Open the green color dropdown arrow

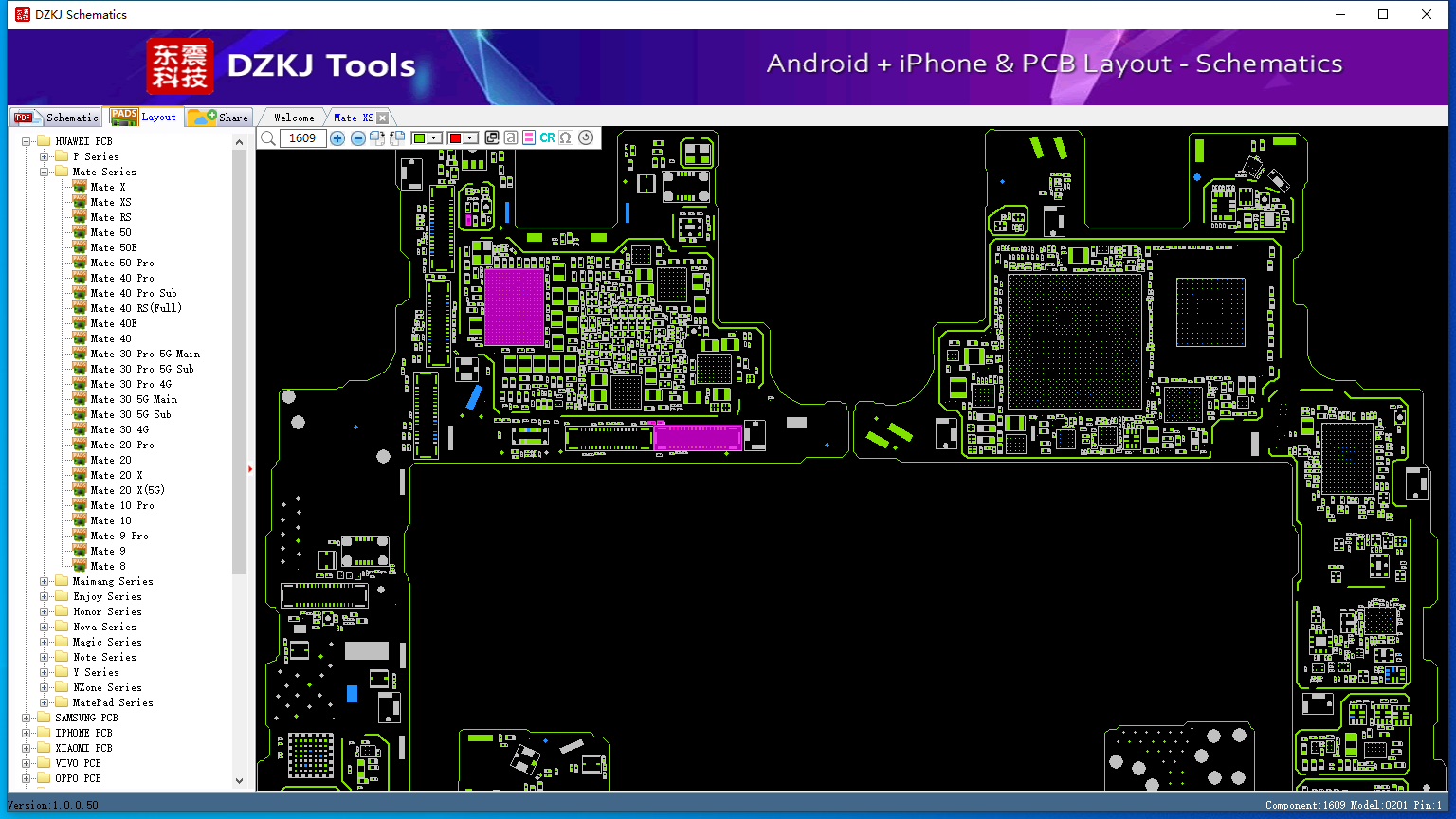point(434,138)
